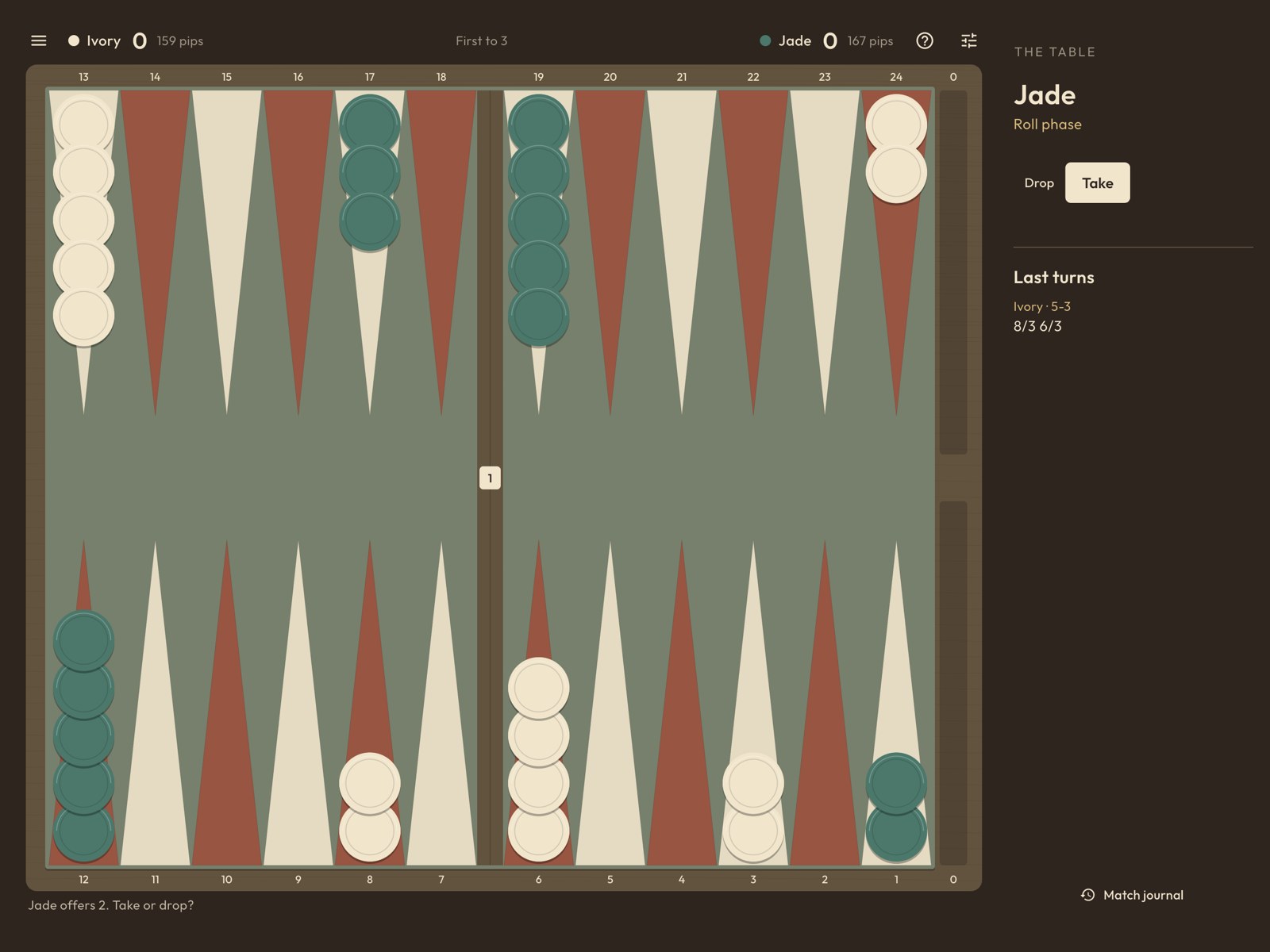Click the 'First to 3' match label

pyautogui.click(x=481, y=40)
